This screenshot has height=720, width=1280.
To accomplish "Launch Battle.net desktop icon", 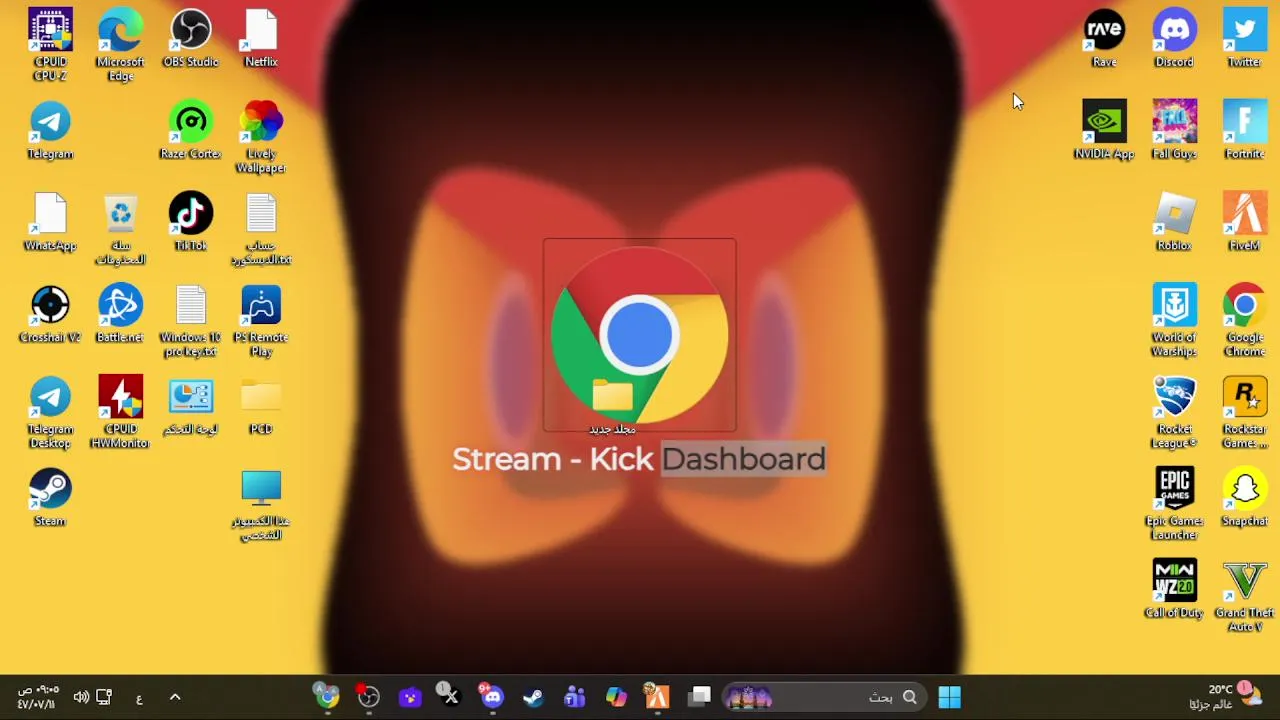I will pyautogui.click(x=120, y=315).
